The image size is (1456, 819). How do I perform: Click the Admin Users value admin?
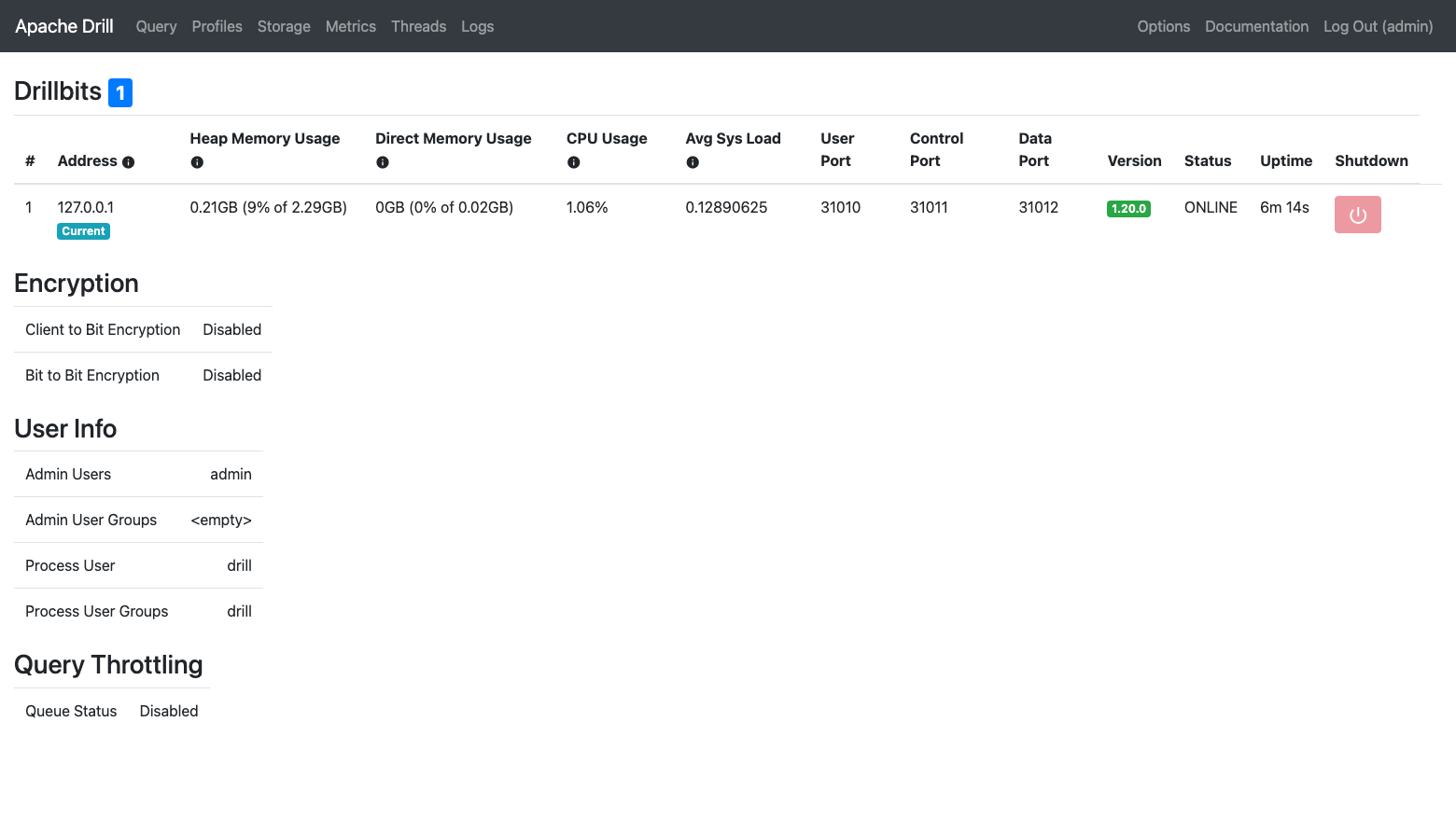pos(231,474)
